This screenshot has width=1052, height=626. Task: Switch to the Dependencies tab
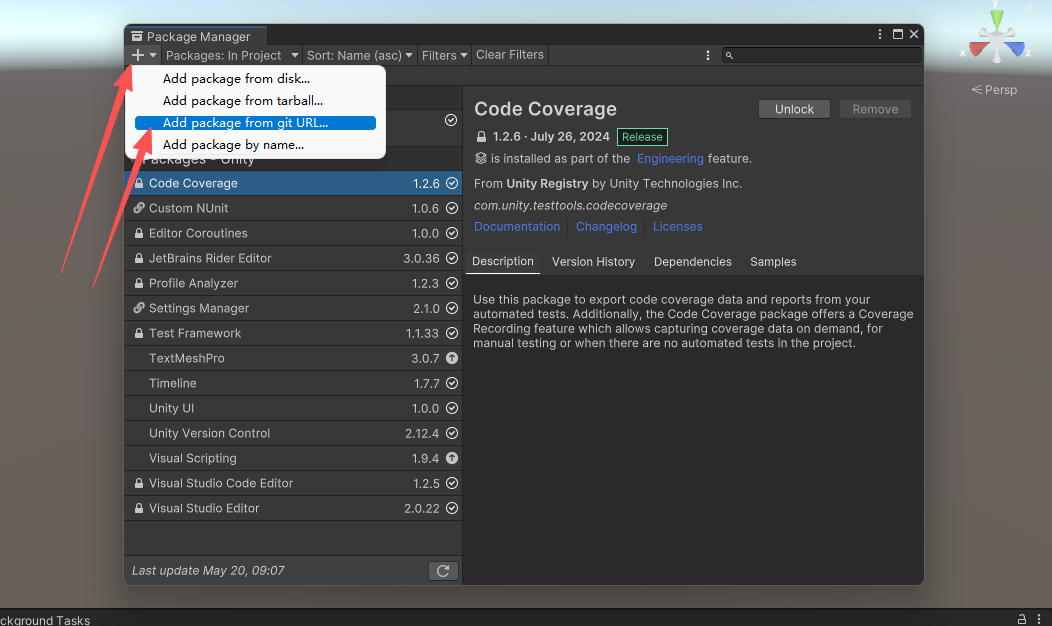point(692,262)
